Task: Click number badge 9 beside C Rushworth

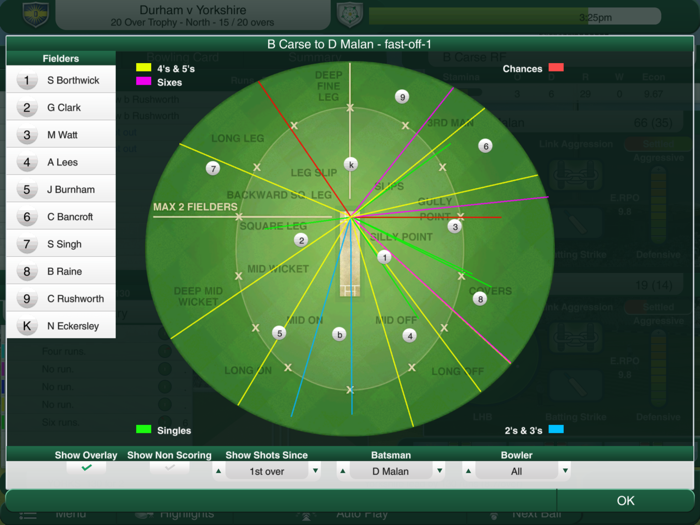Action: pyautogui.click(x=27, y=299)
